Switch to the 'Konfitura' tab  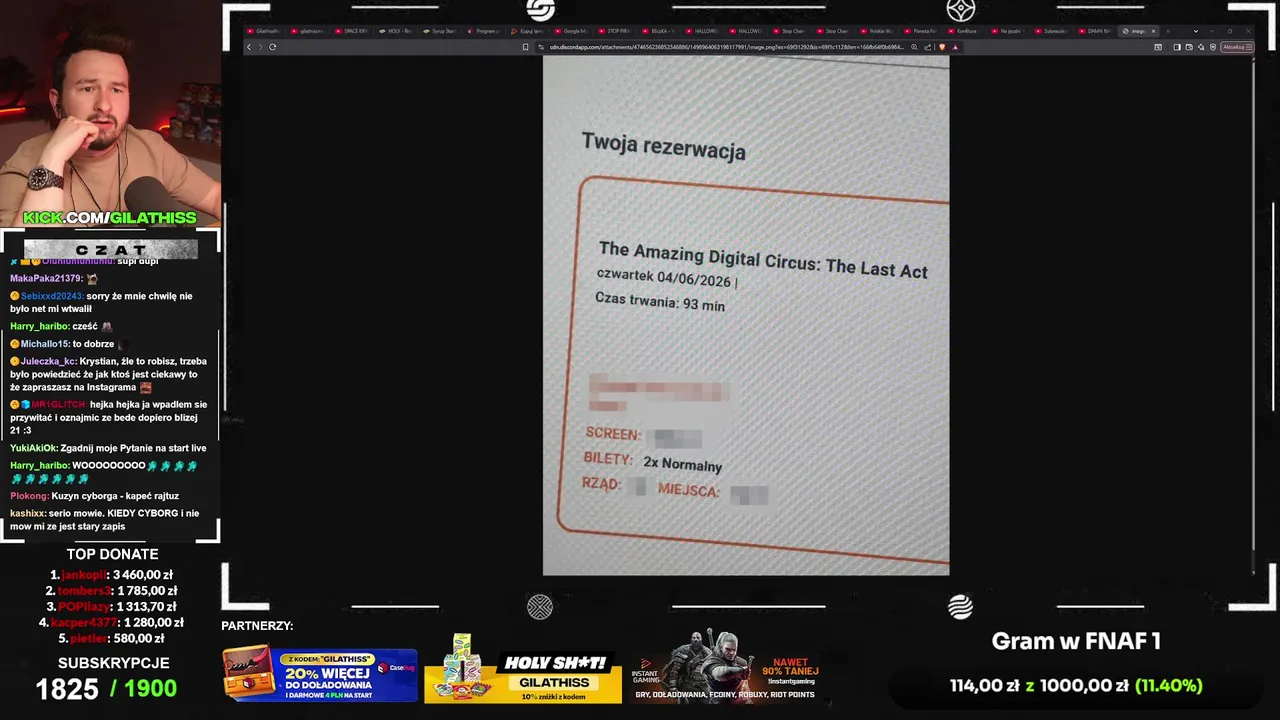(x=963, y=31)
